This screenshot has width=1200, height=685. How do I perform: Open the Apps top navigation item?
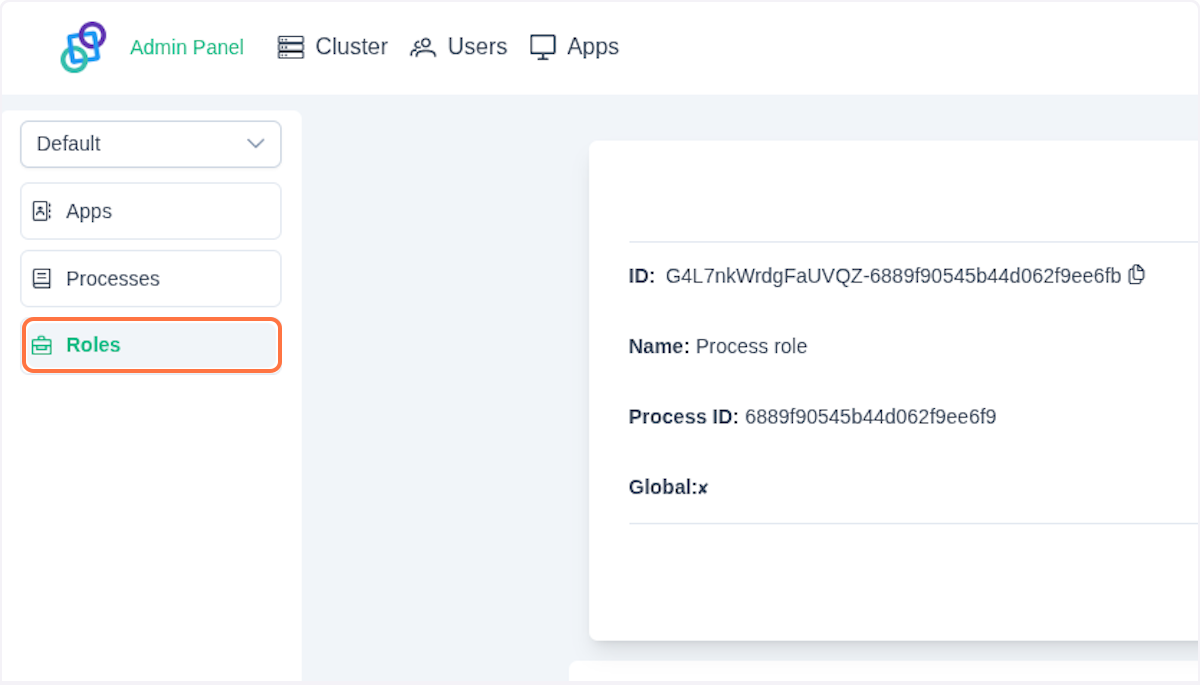[592, 47]
